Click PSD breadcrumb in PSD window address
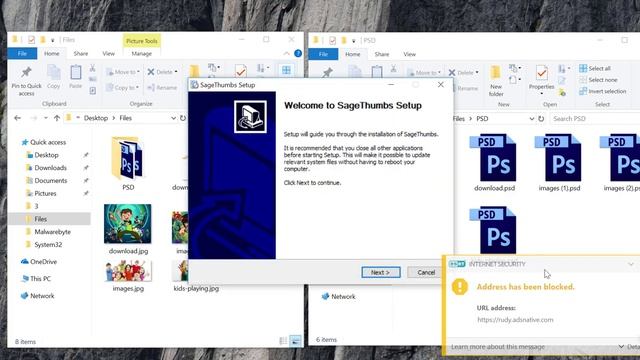 482,118
